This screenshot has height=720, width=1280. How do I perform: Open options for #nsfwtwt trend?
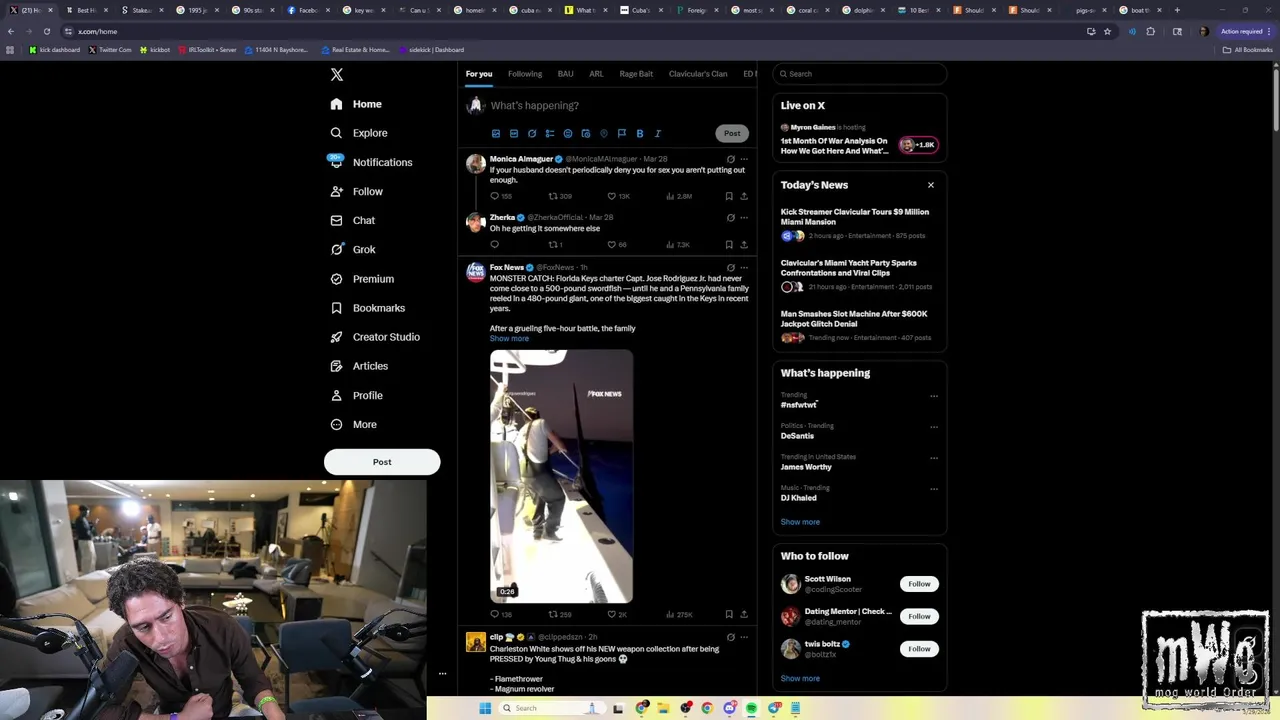(934, 396)
